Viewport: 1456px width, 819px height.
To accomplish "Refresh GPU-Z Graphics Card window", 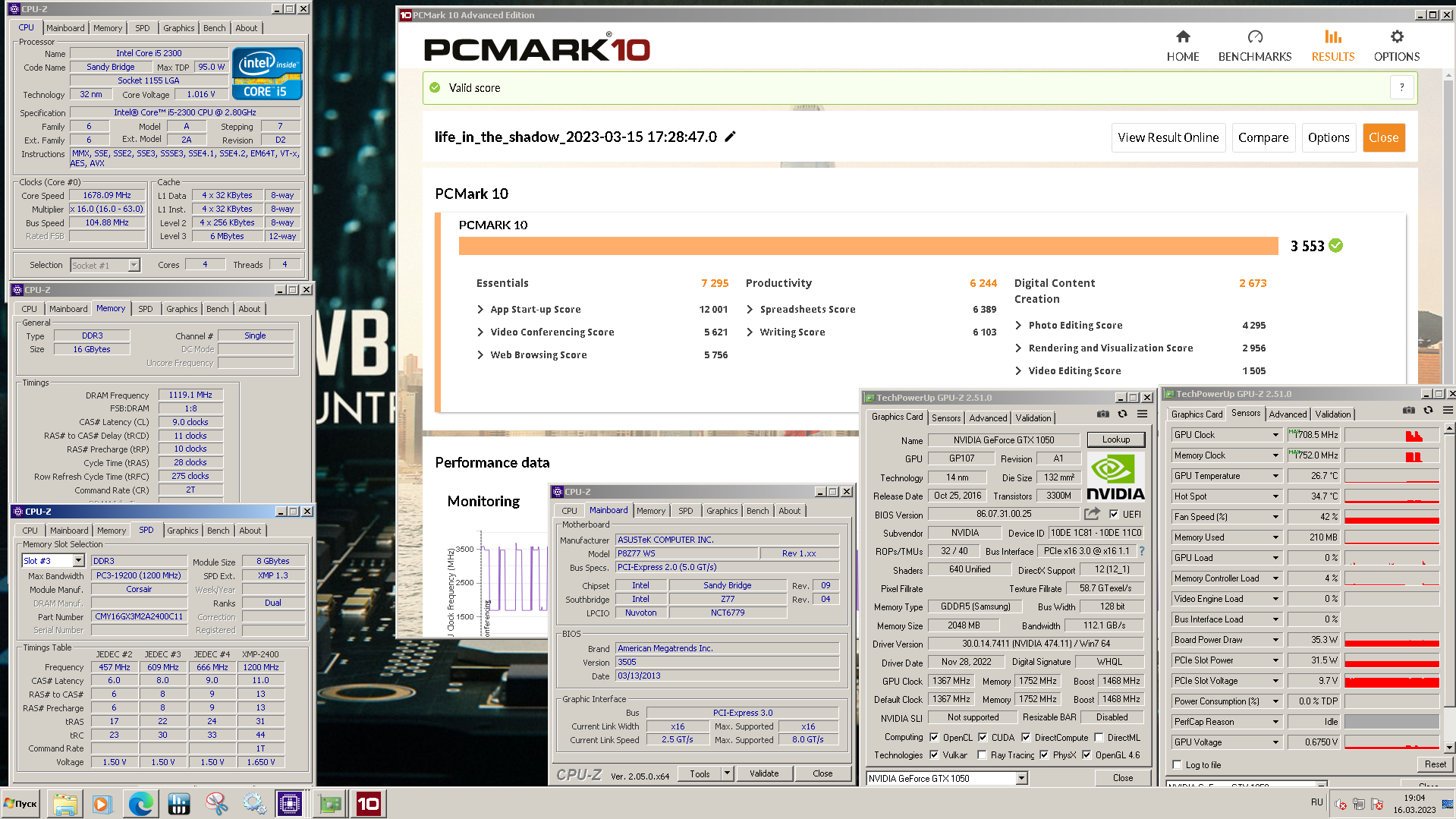I will tap(1123, 414).
